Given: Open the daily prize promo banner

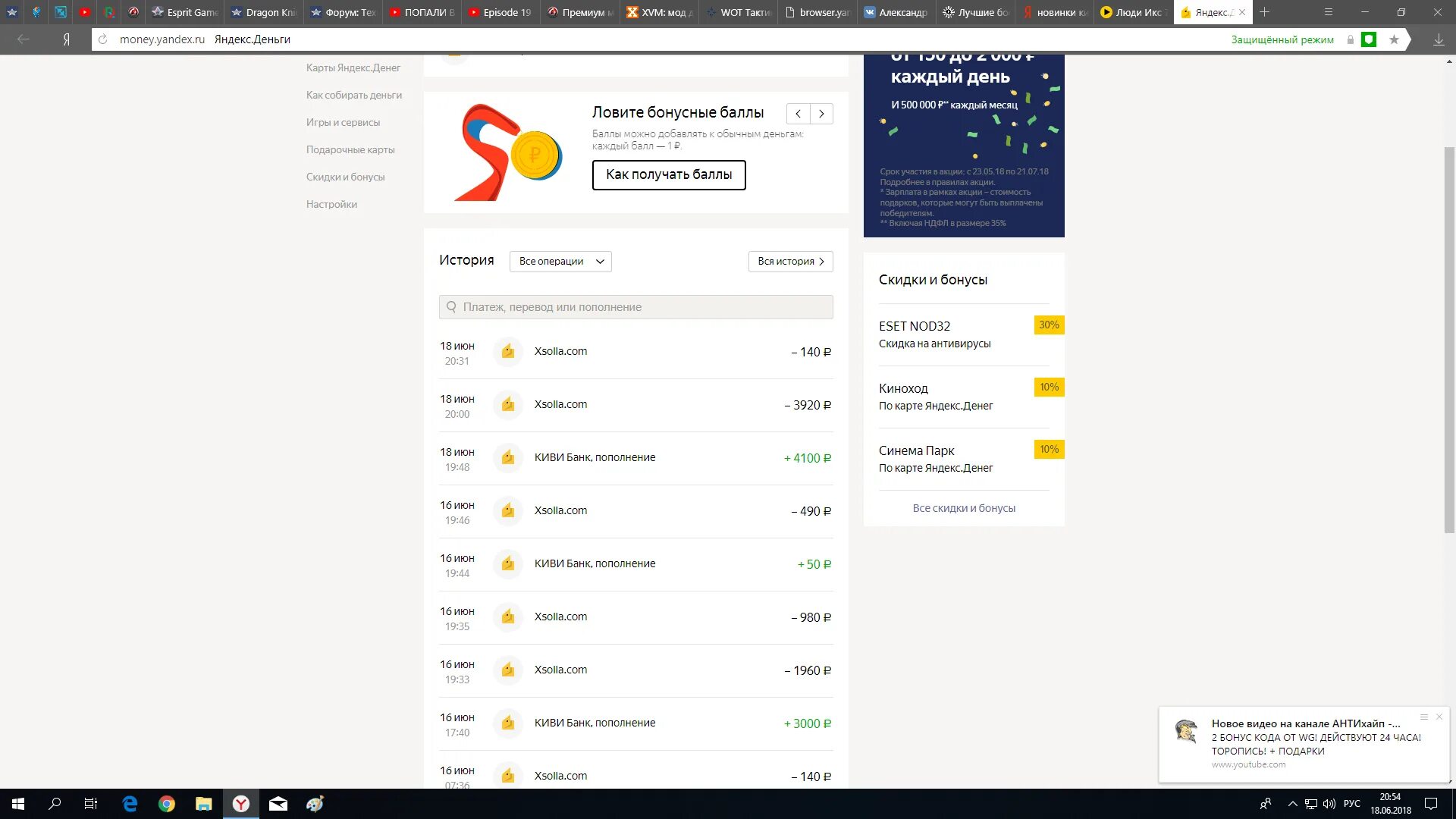Looking at the screenshot, I should 964,146.
